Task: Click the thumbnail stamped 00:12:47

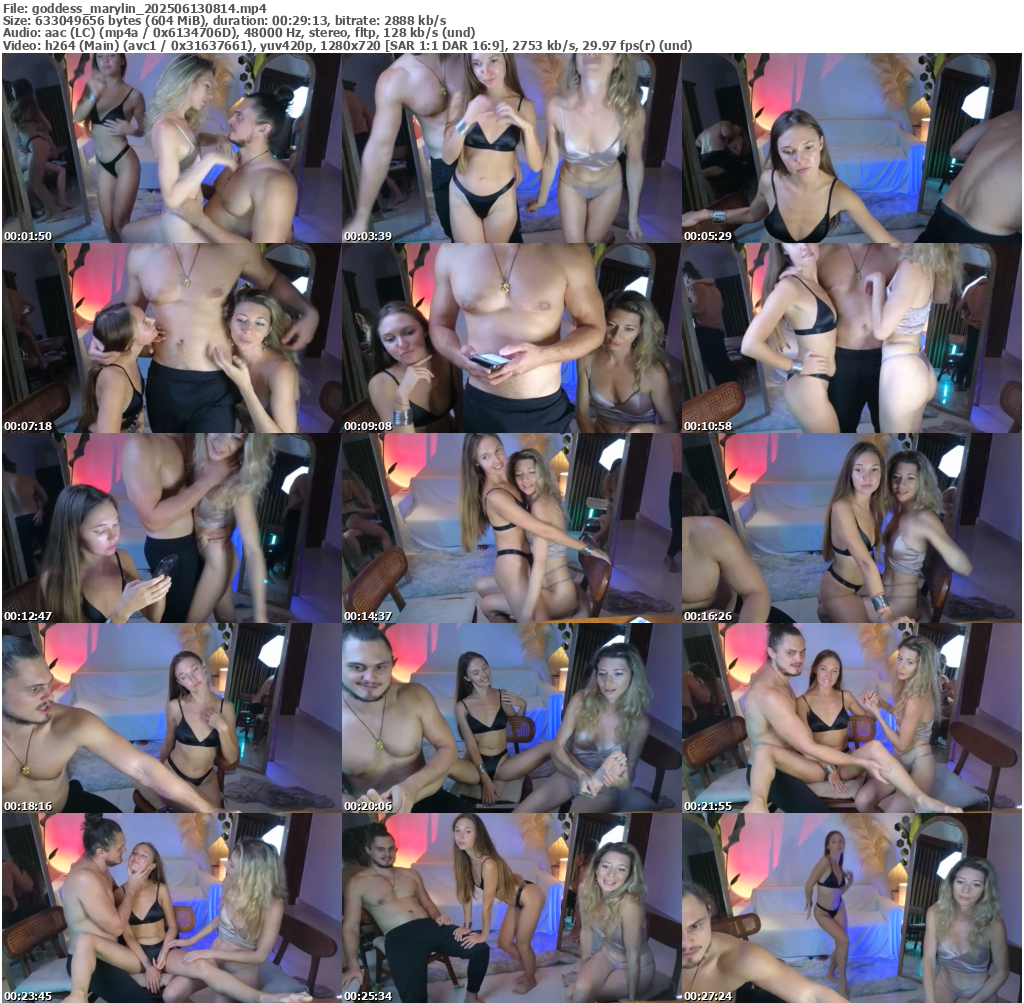Action: (172, 528)
